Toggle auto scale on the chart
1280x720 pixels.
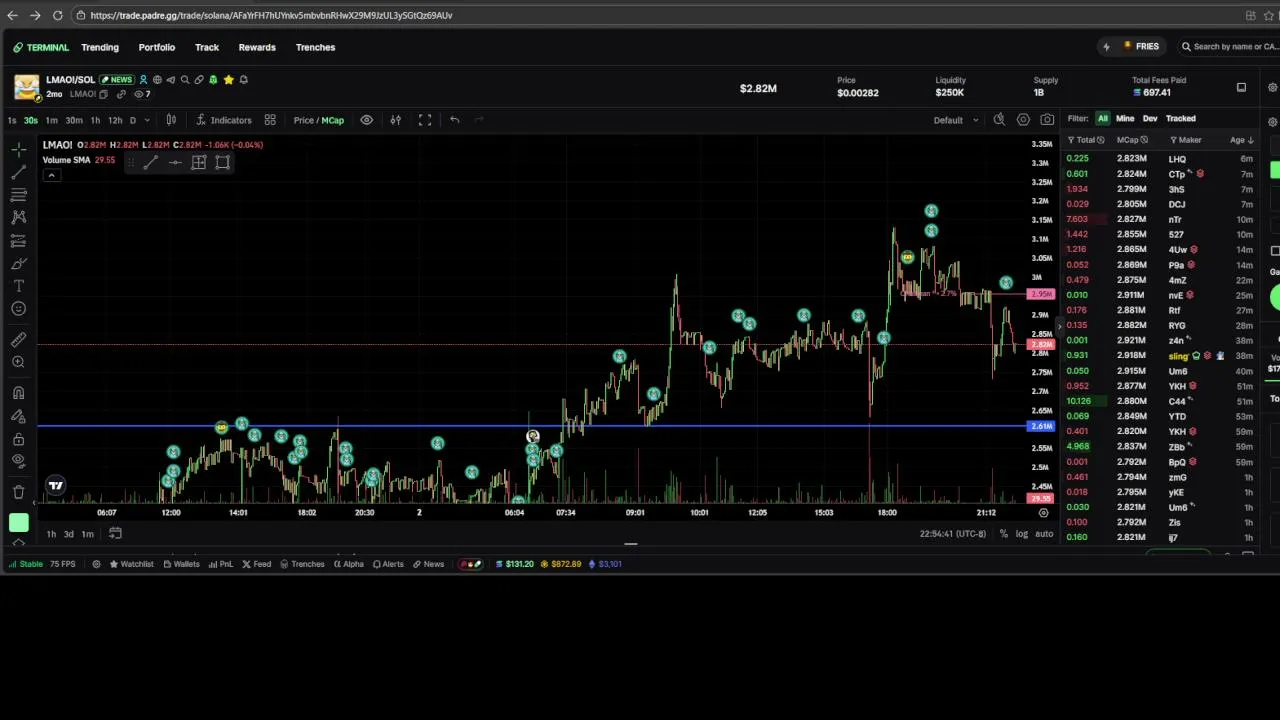[1044, 534]
